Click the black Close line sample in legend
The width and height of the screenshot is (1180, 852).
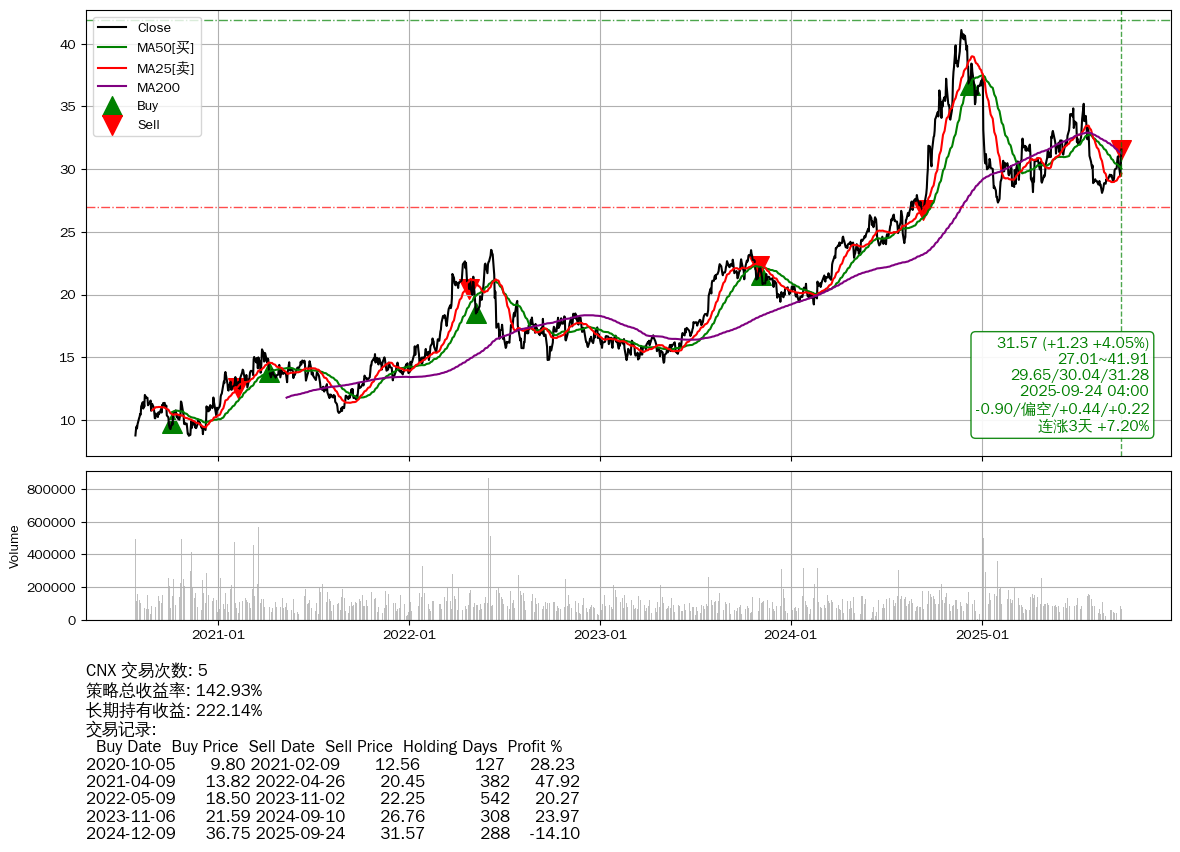113,28
